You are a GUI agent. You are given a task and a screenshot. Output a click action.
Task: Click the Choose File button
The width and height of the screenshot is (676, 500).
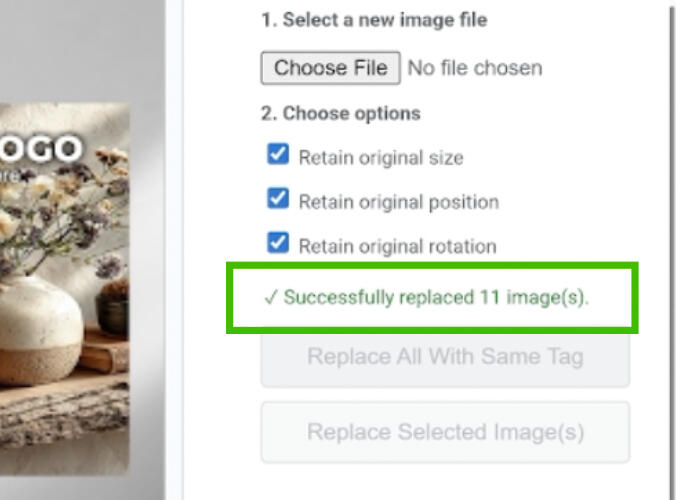(330, 68)
